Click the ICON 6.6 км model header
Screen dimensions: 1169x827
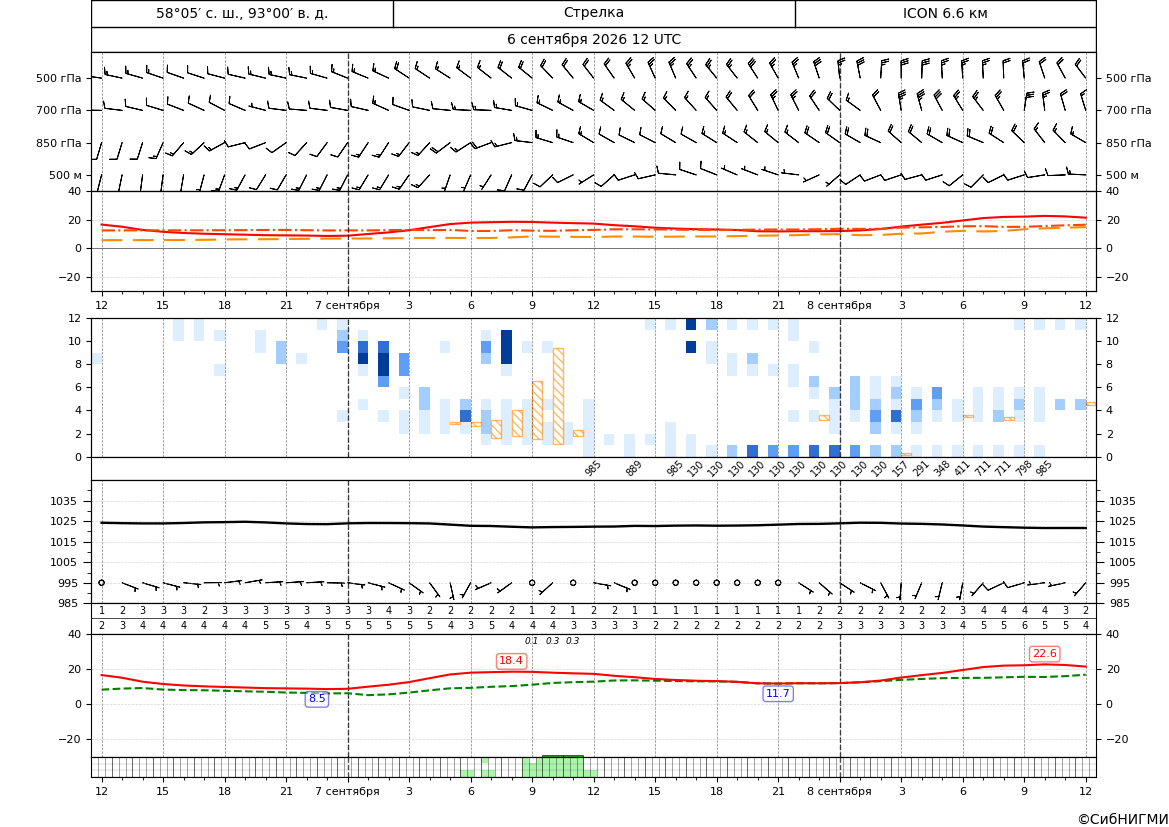pyautogui.click(x=945, y=13)
